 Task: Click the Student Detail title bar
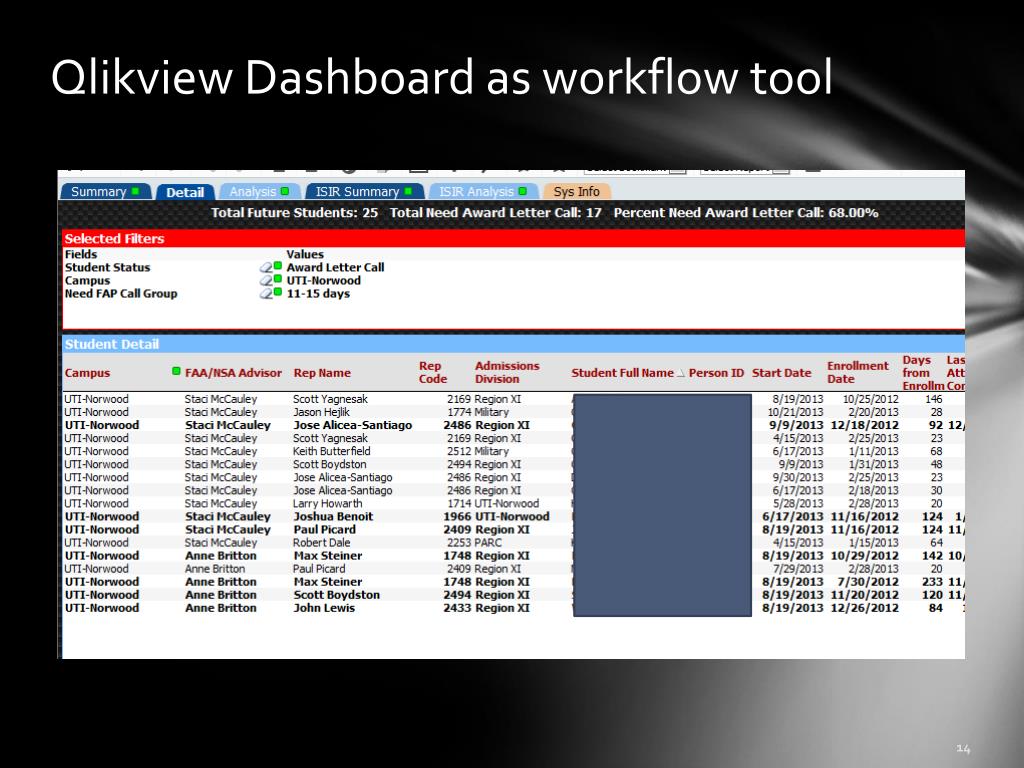[513, 344]
